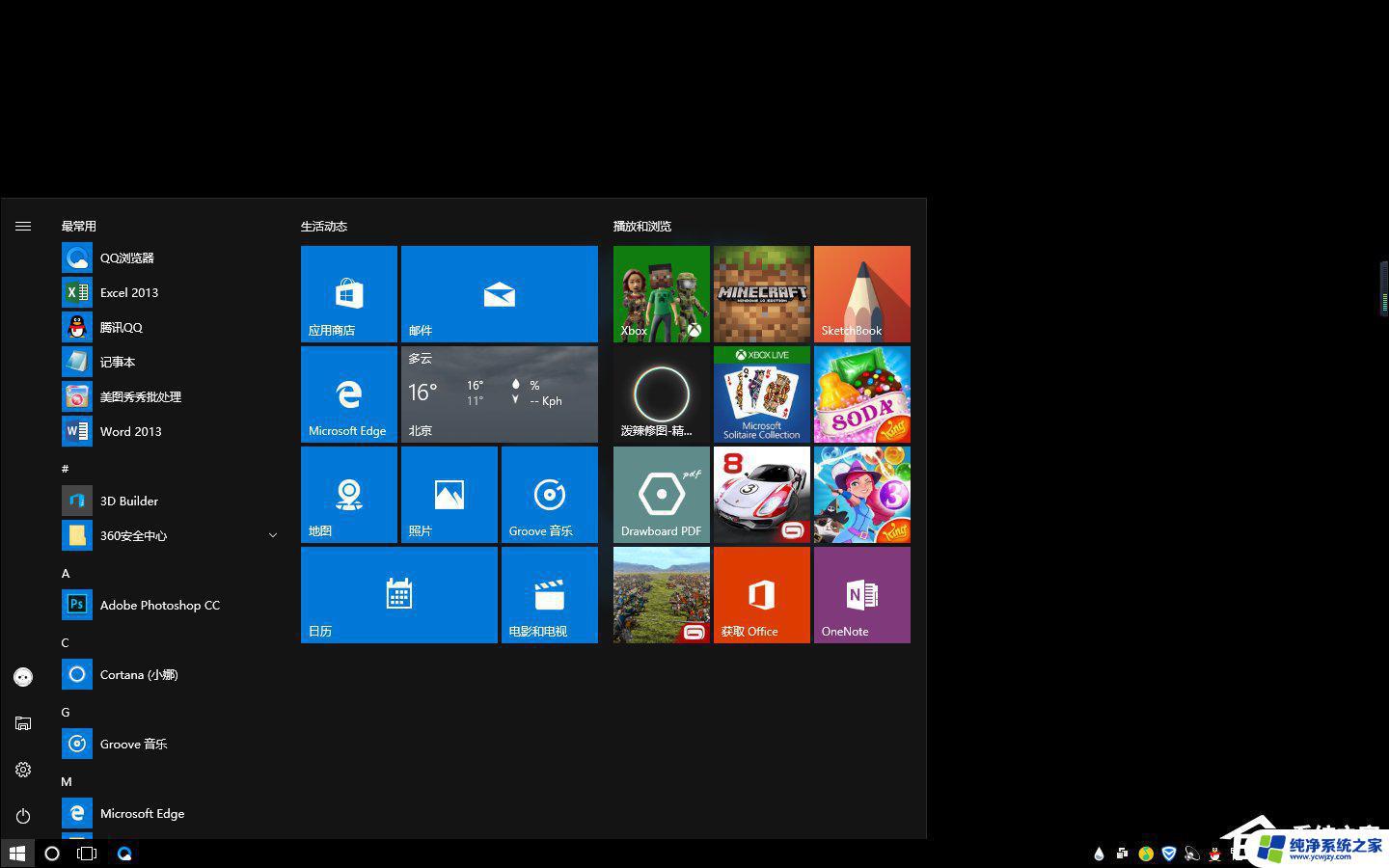This screenshot has width=1389, height=868.
Task: Open the Minecraft tile
Action: pyautogui.click(x=762, y=294)
